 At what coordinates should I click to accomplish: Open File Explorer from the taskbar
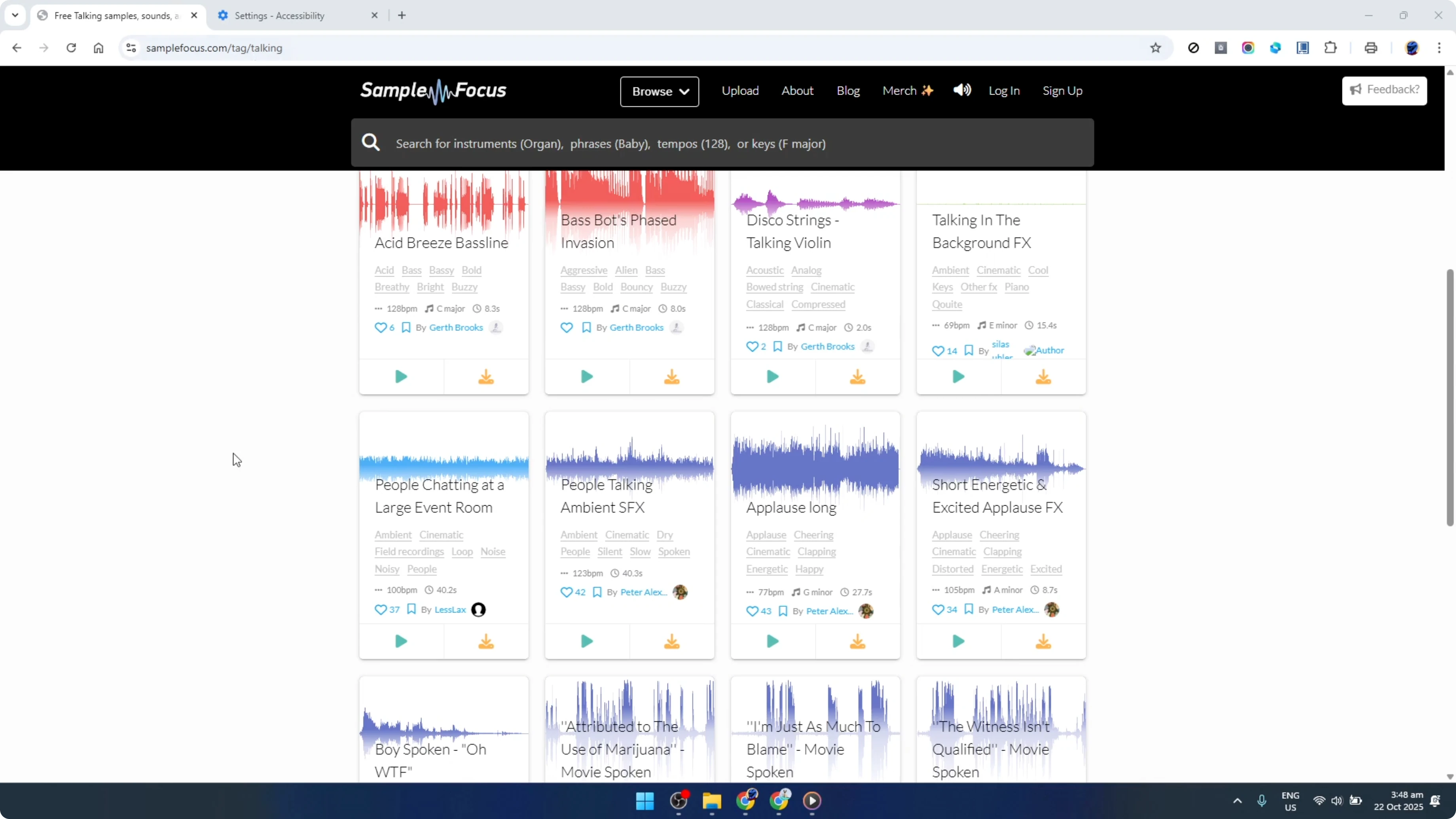712,801
